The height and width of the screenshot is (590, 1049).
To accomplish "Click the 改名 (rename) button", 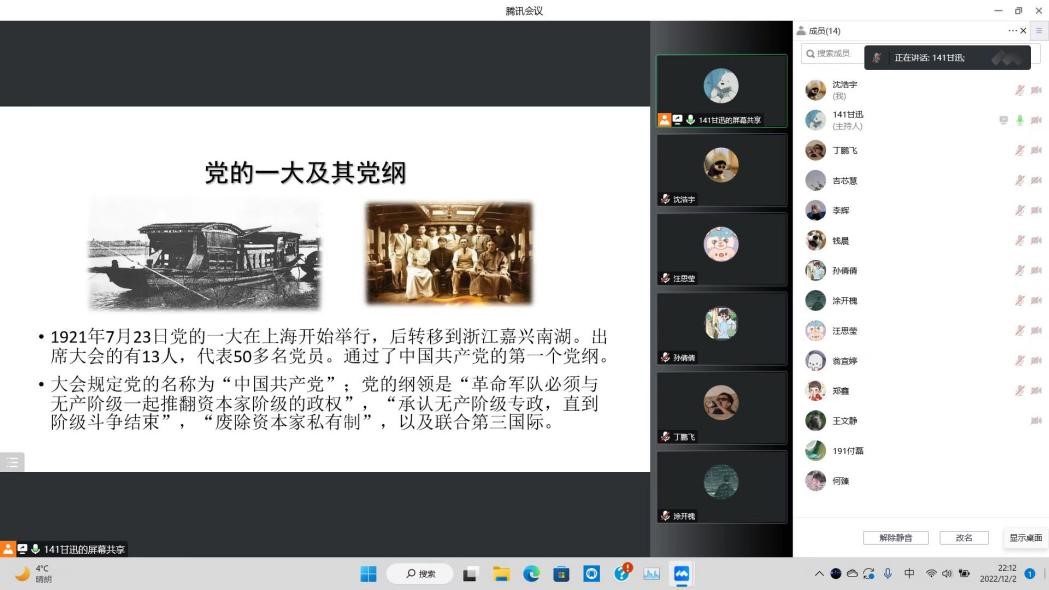I will (x=963, y=538).
